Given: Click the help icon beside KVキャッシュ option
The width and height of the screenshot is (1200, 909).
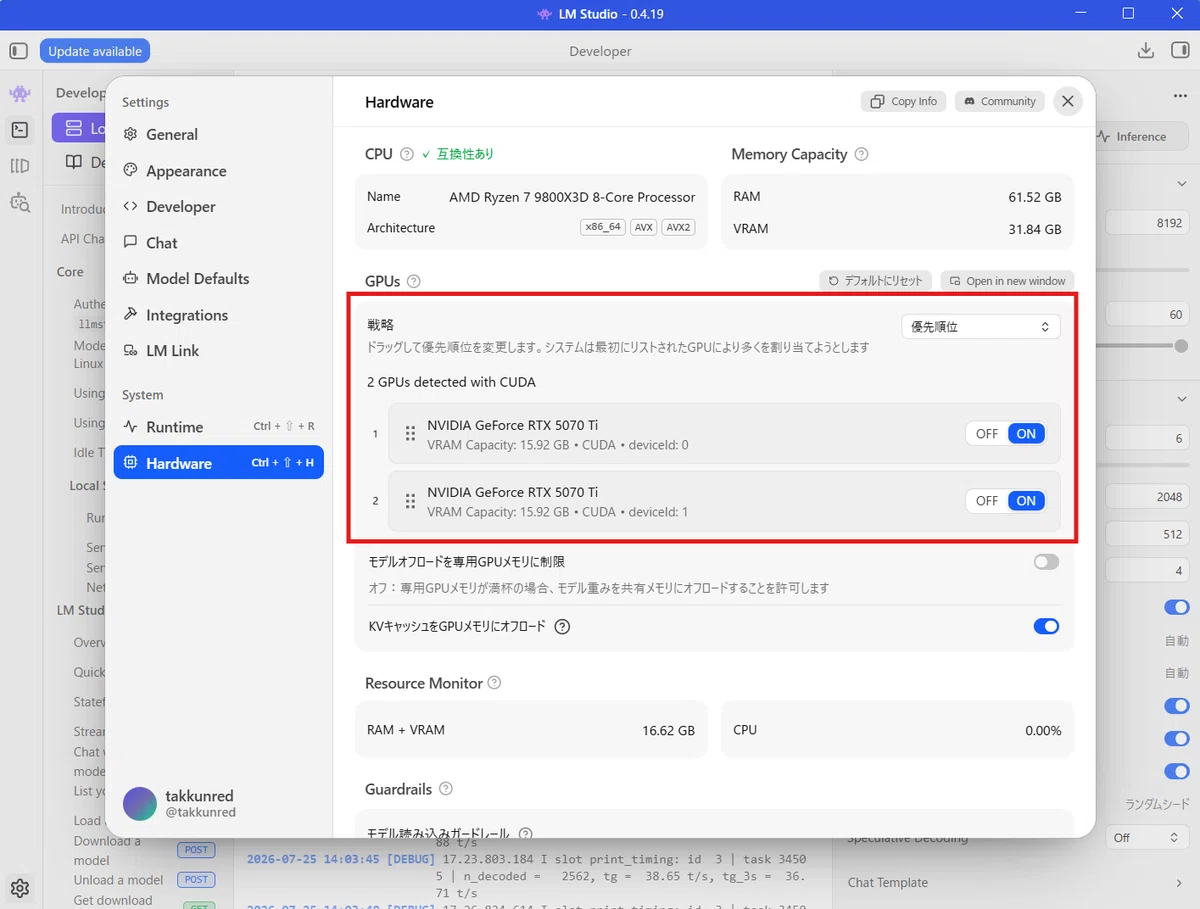Looking at the screenshot, I should tap(562, 627).
